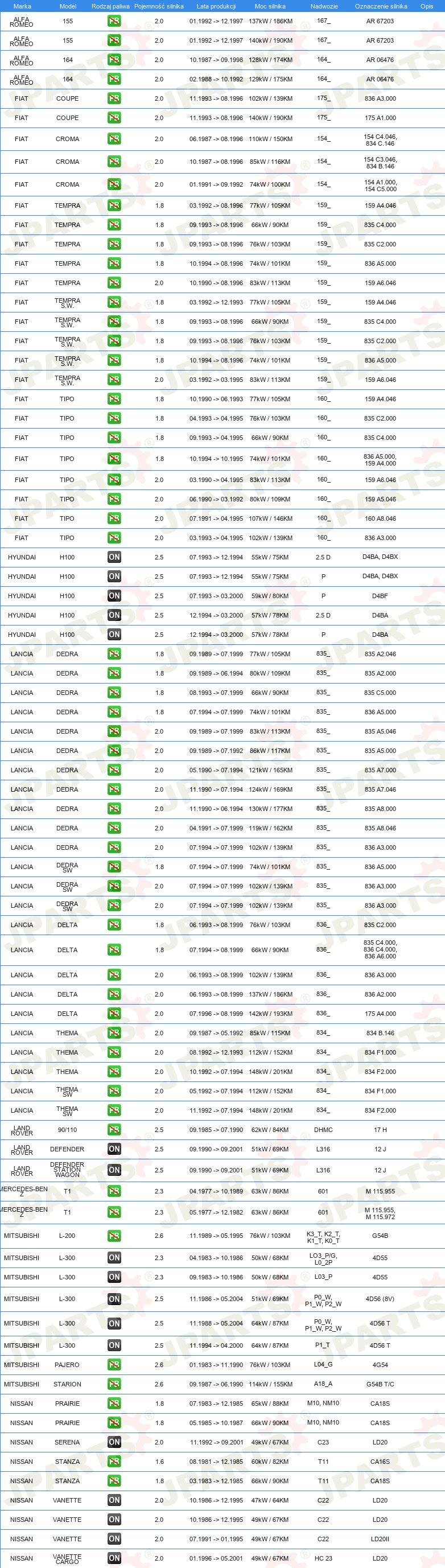
Task: Click the Moc silnika column header
Action: coord(270,6)
